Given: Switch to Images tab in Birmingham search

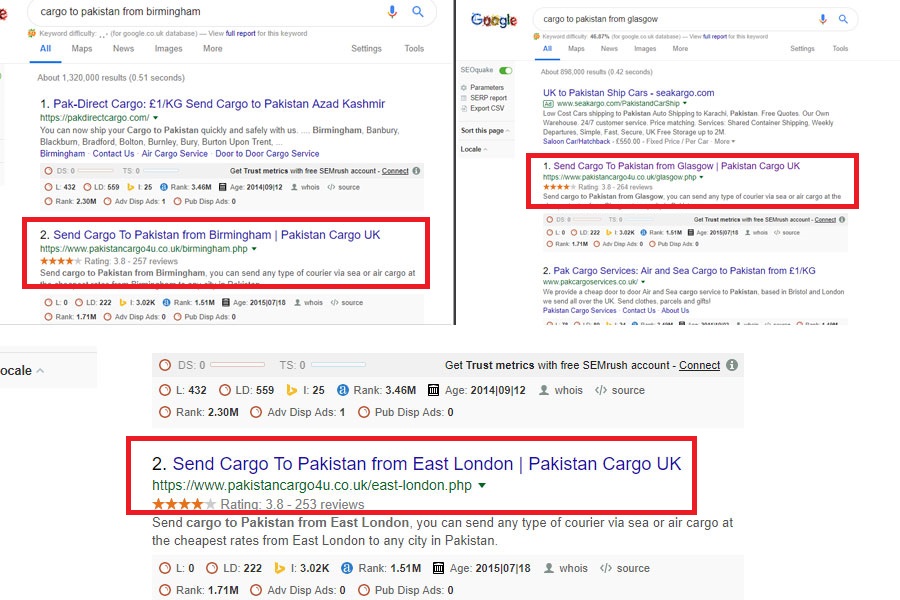Looking at the screenshot, I should [168, 49].
